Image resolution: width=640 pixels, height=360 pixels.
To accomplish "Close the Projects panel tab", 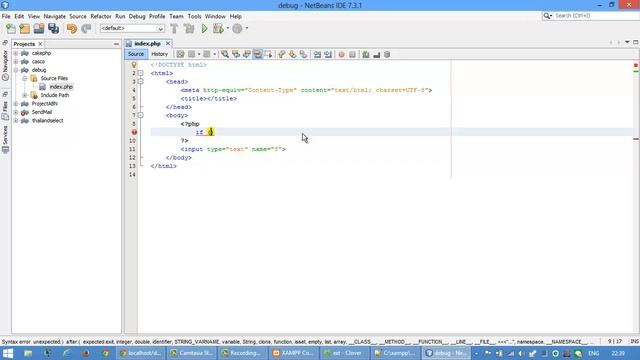I will (x=40, y=44).
